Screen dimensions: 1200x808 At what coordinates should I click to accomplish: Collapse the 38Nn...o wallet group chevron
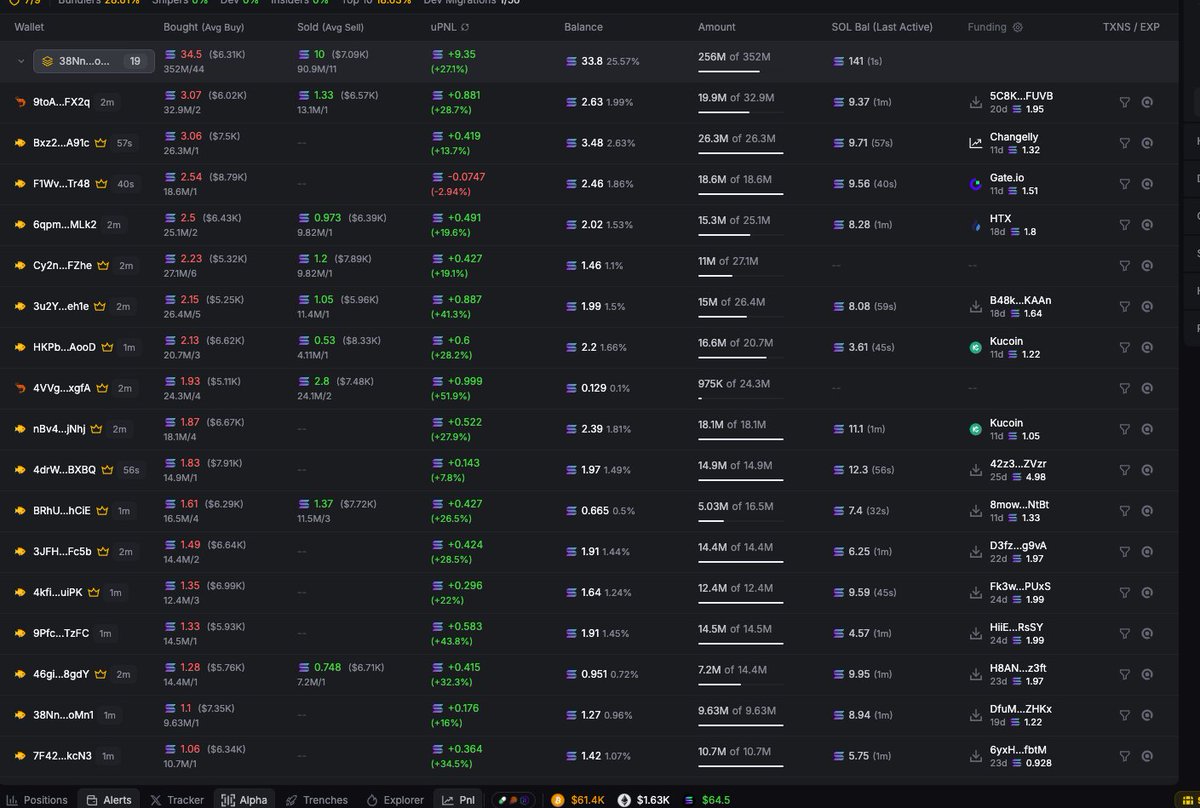click(21, 62)
